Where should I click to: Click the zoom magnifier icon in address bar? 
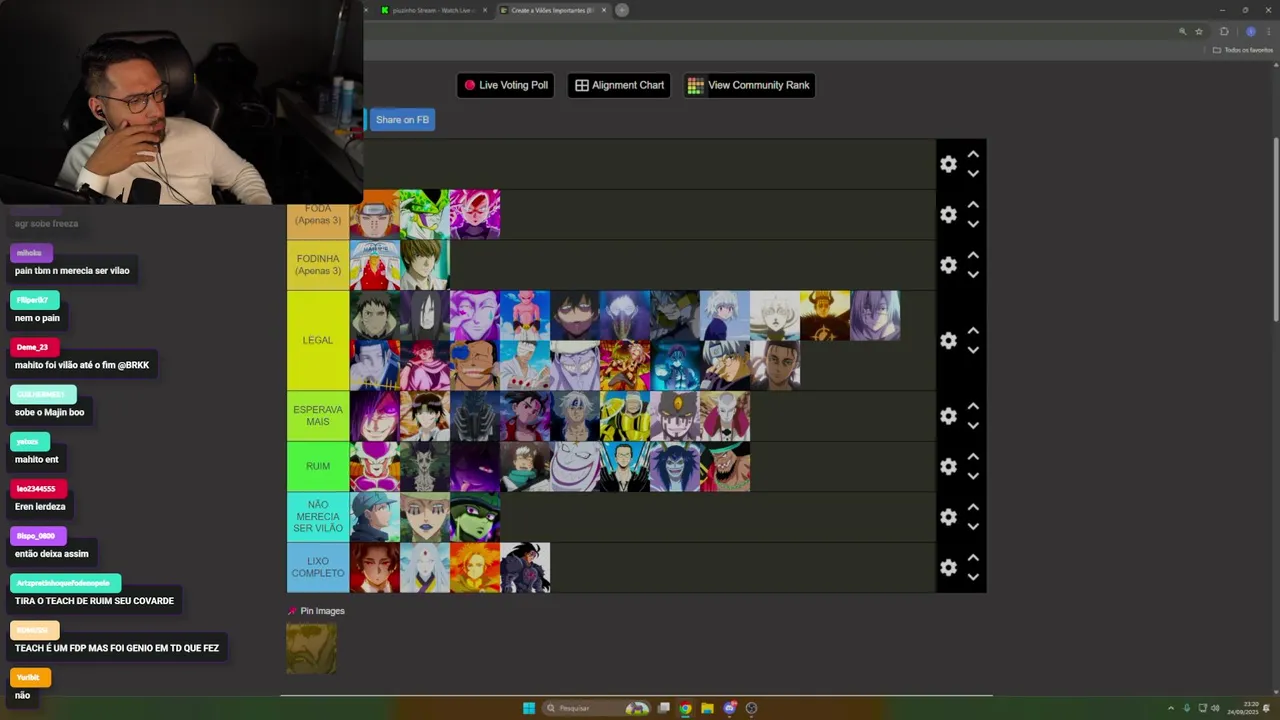1182,31
